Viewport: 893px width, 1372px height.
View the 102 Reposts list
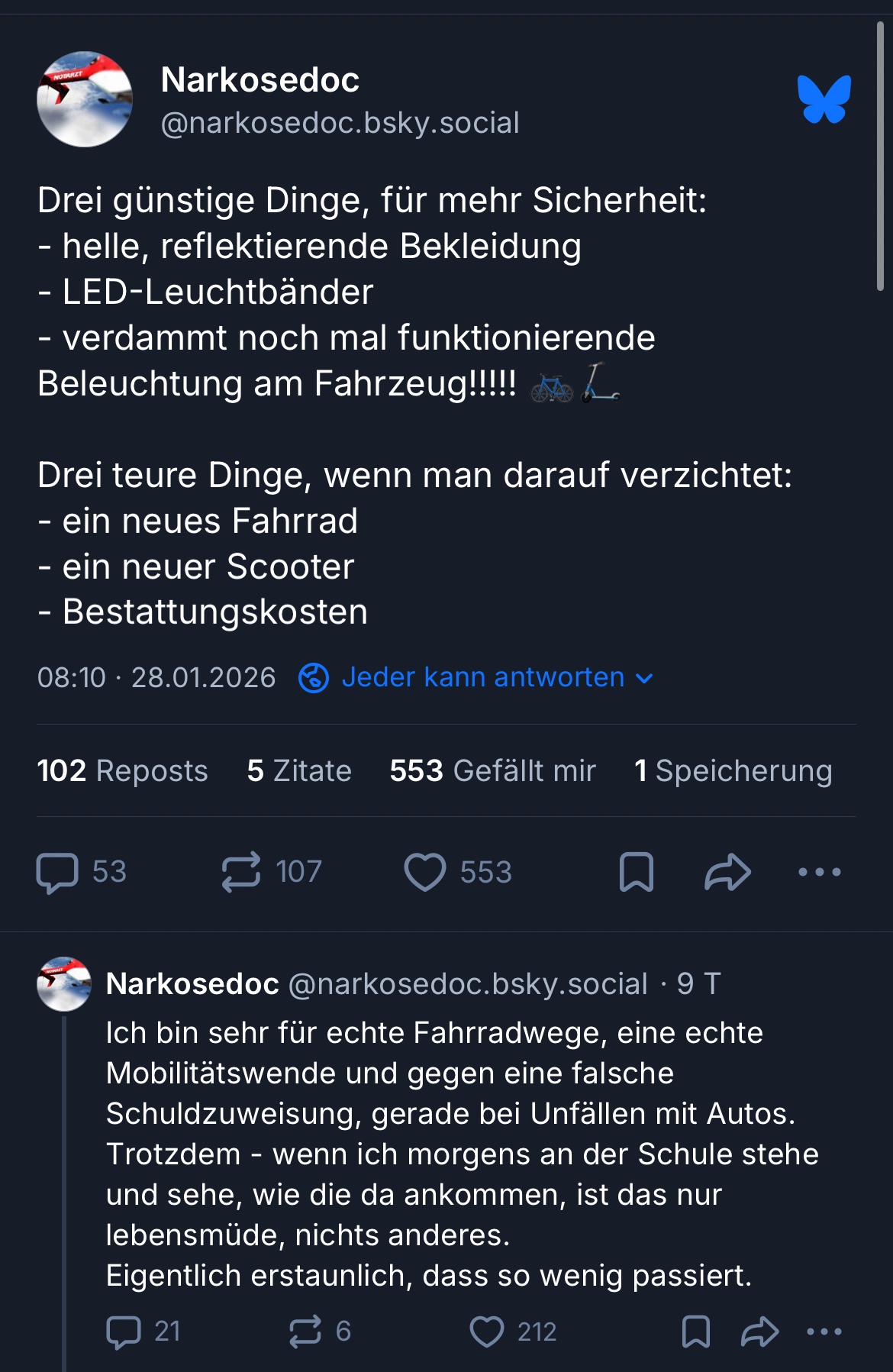122,771
